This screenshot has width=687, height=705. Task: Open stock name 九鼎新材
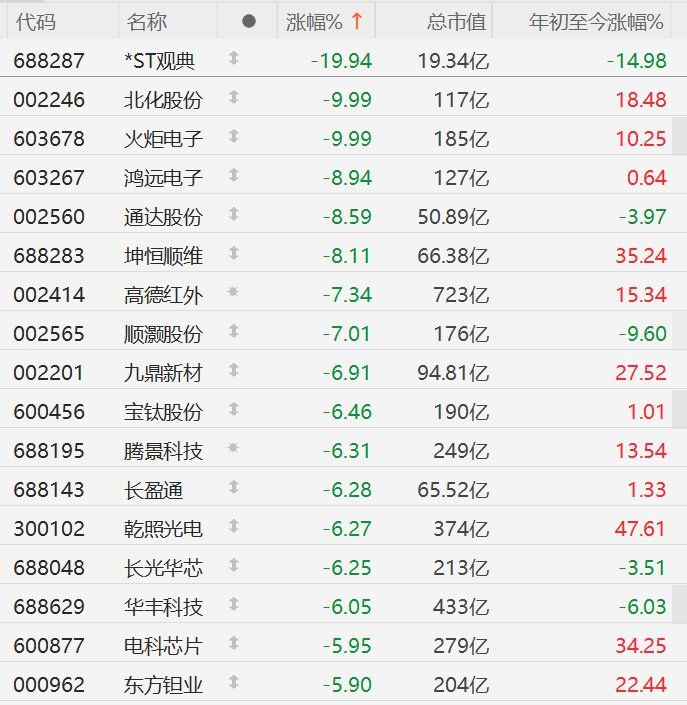click(x=164, y=373)
